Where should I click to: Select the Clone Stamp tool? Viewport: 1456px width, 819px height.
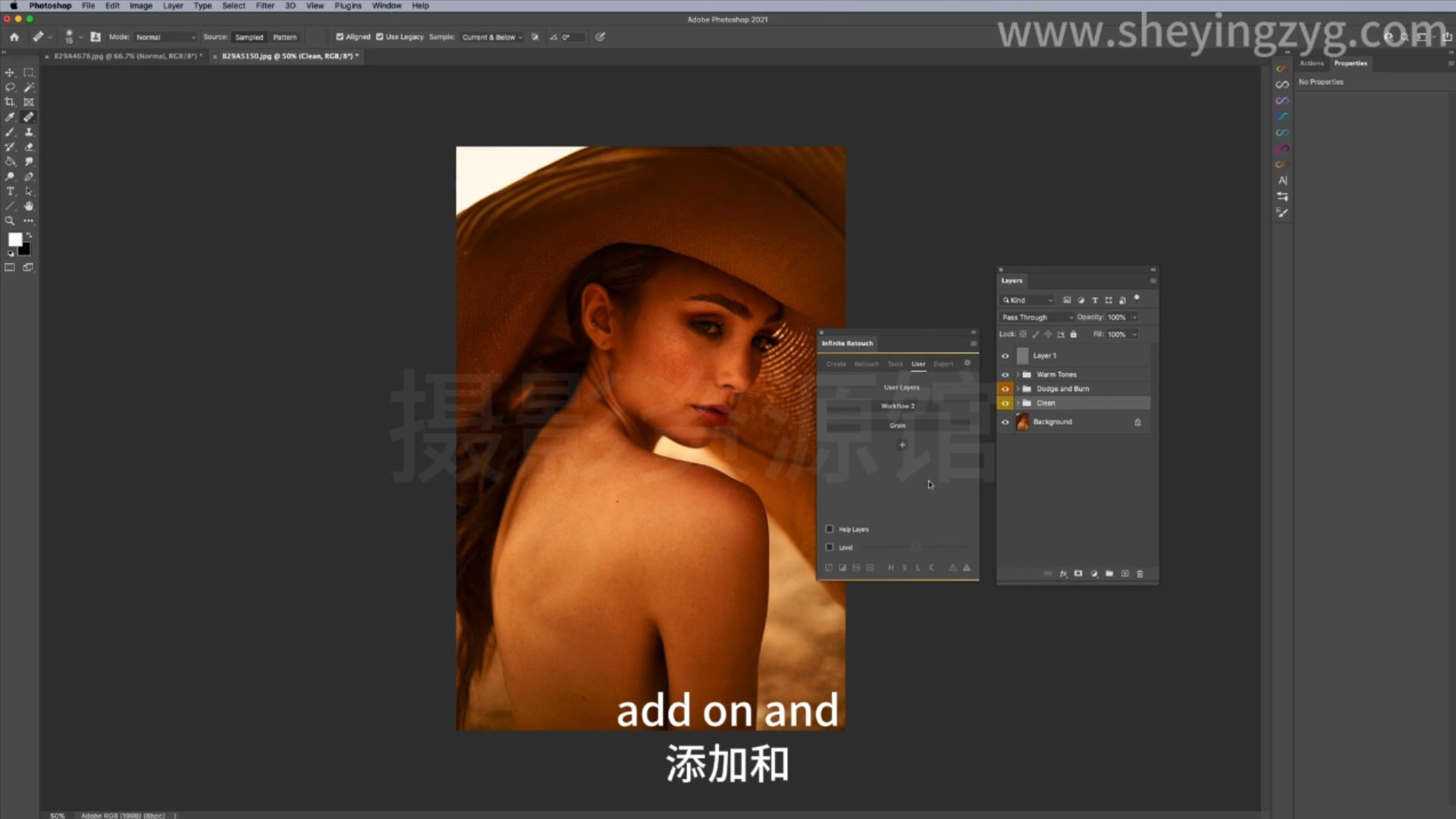[29, 132]
